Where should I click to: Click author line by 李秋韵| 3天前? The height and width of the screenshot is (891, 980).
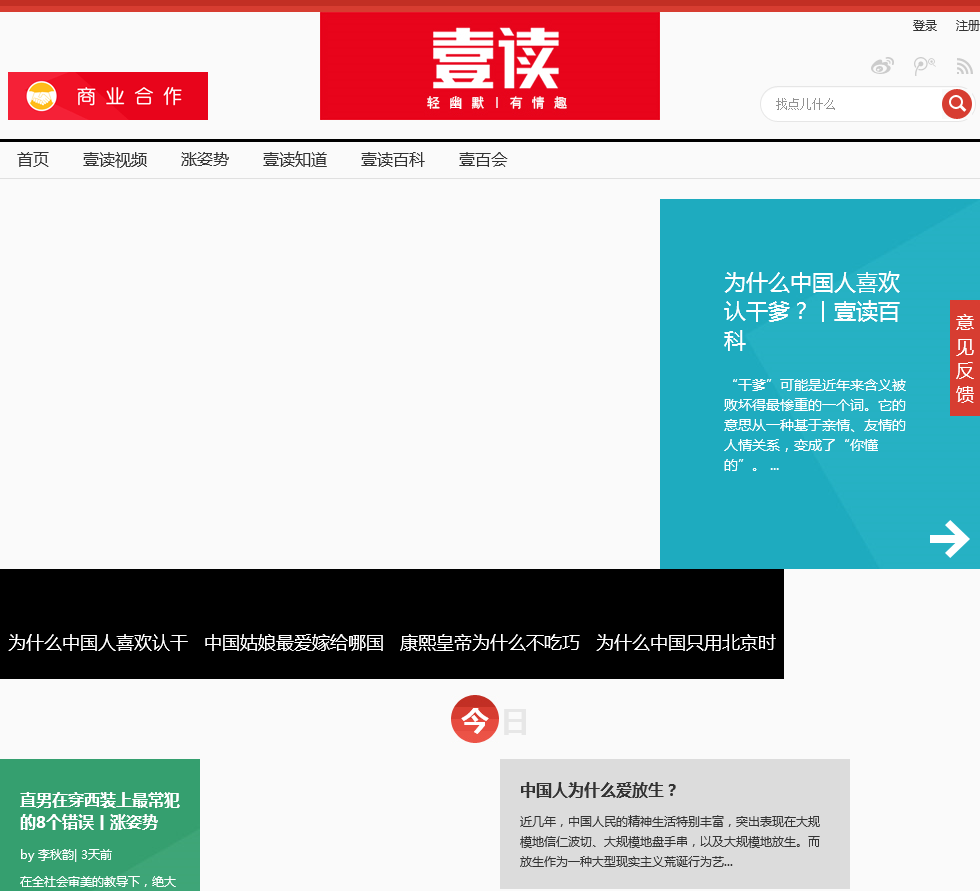click(x=66, y=855)
